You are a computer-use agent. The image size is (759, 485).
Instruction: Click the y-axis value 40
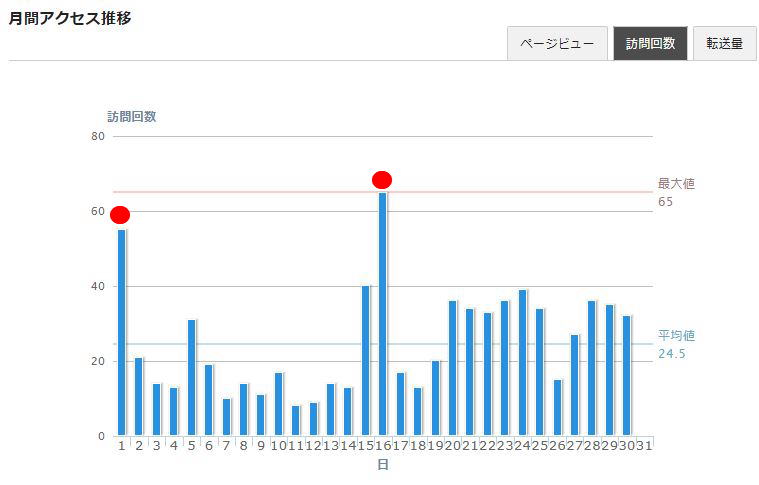[x=98, y=287]
